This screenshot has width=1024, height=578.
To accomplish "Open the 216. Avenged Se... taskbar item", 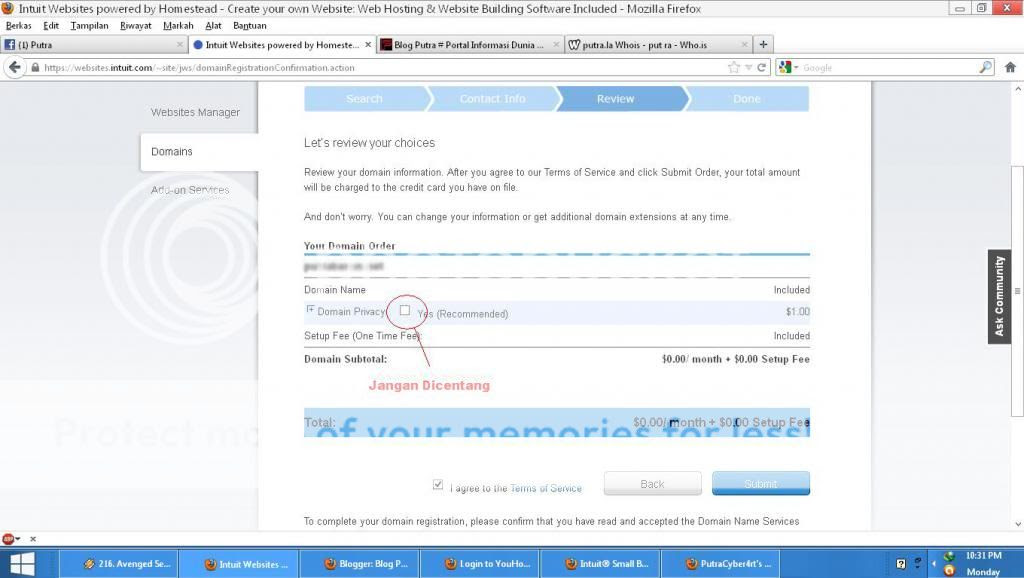I will (119, 564).
